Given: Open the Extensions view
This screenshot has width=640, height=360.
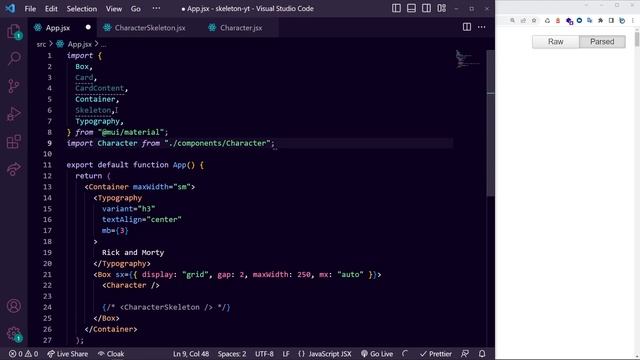Looking at the screenshot, I should click(x=14, y=141).
